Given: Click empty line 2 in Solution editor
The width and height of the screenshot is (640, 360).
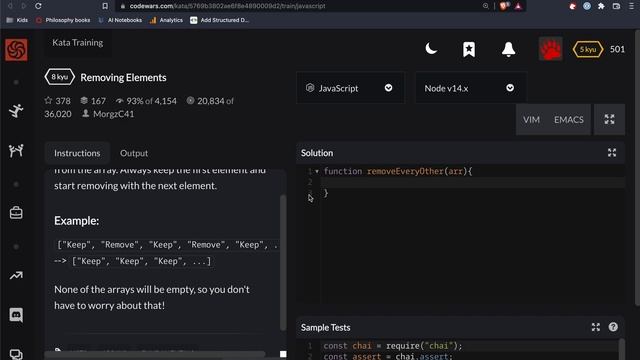Looking at the screenshot, I should [x=473, y=182].
